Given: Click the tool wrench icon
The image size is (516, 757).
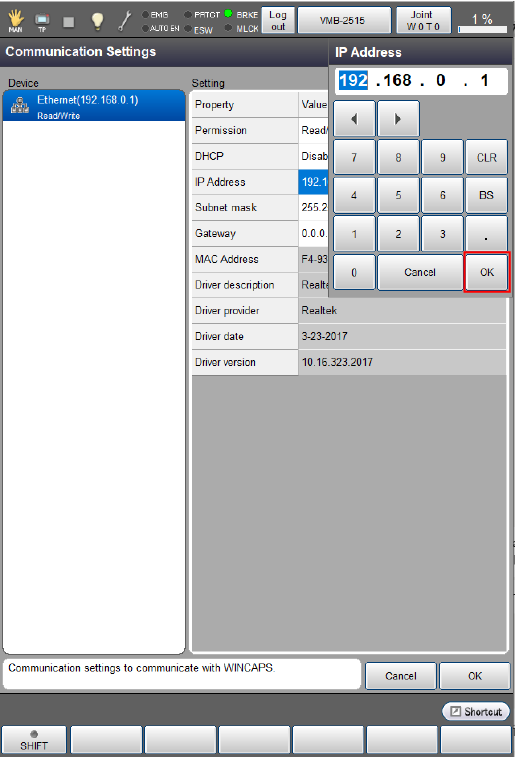Looking at the screenshot, I should [125, 21].
